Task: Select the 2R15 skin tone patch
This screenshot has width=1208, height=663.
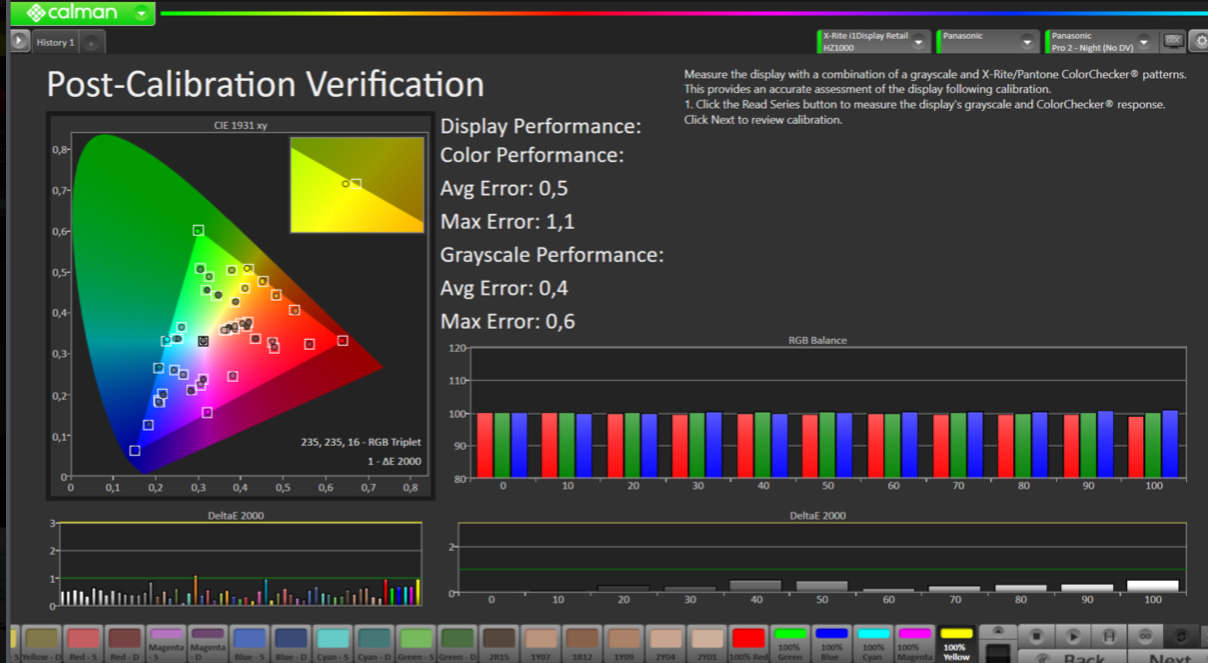Action: (x=498, y=642)
